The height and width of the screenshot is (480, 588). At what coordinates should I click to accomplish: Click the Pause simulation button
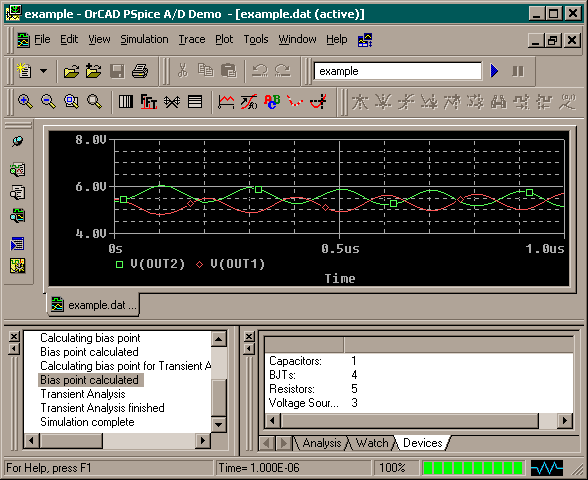coord(518,70)
